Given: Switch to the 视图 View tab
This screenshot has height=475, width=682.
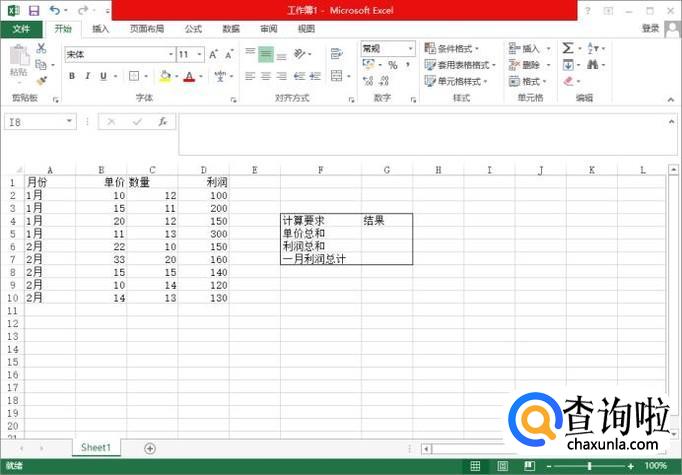Looking at the screenshot, I should [x=306, y=29].
